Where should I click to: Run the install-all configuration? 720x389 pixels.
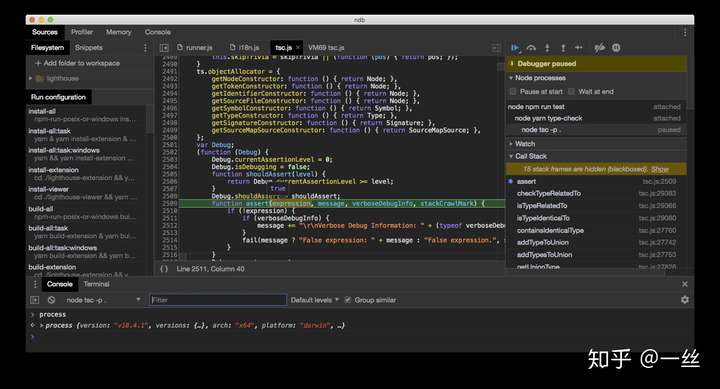[86, 115]
